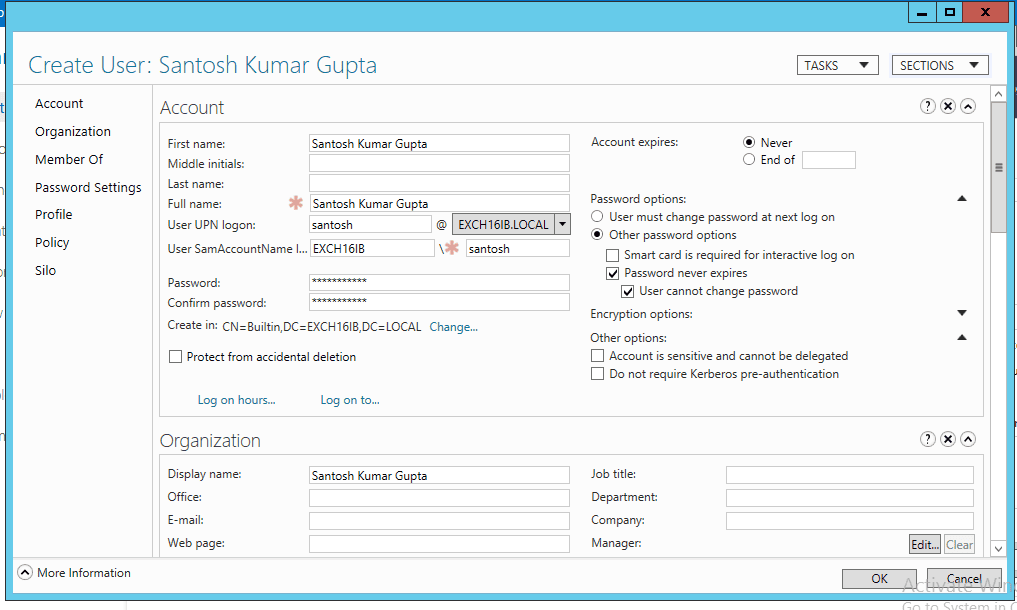The width and height of the screenshot is (1017, 610).
Task: Enable Protect from accidental deletion
Action: (175, 357)
